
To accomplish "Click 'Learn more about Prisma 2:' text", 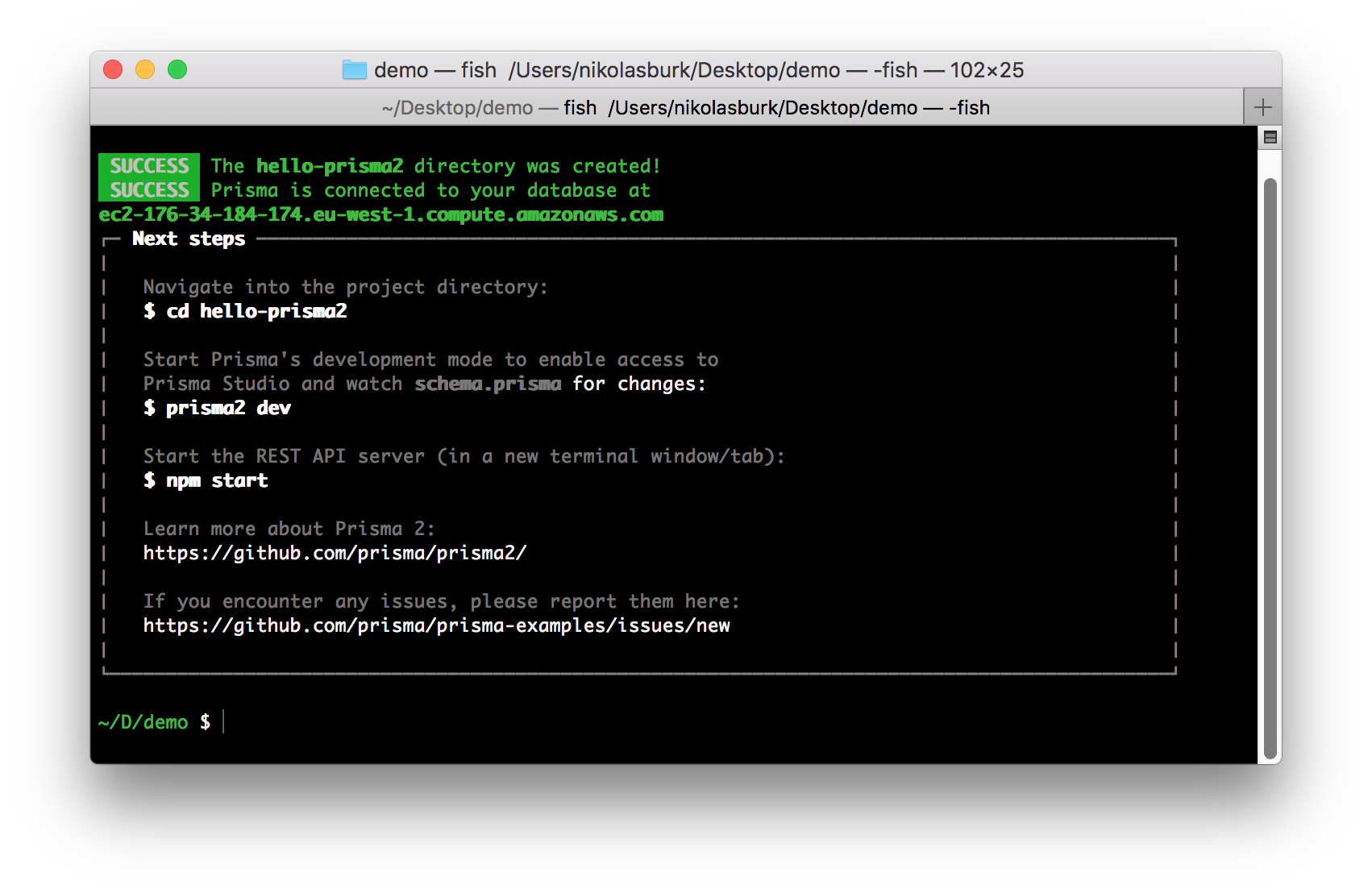I will [289, 529].
